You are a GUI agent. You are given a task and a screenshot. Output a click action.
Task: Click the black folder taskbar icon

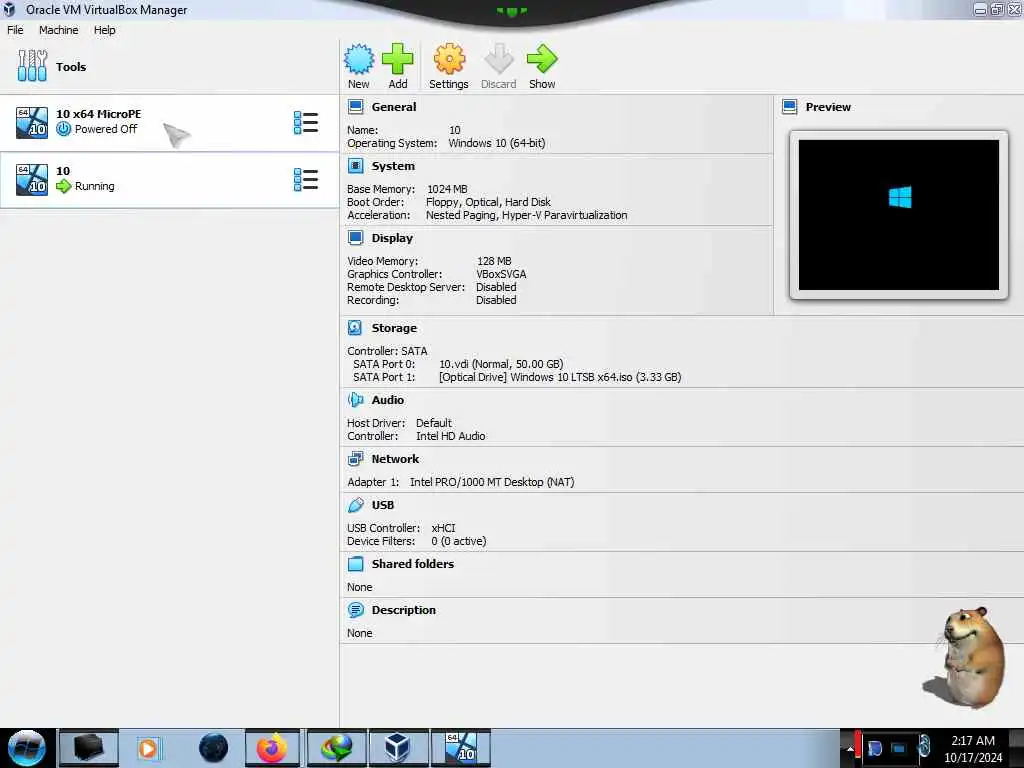click(x=88, y=748)
